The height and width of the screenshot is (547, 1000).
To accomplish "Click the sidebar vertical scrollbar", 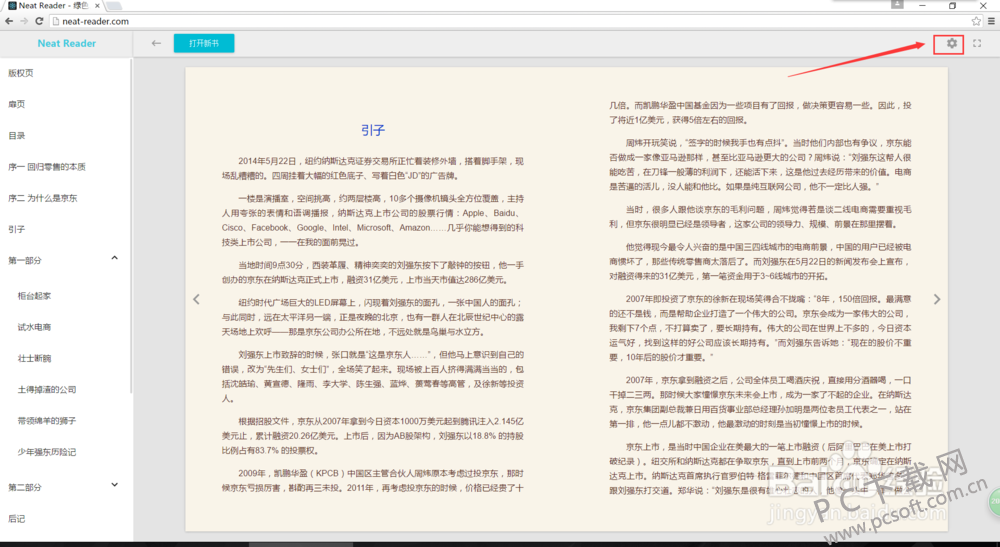I will (x=131, y=226).
